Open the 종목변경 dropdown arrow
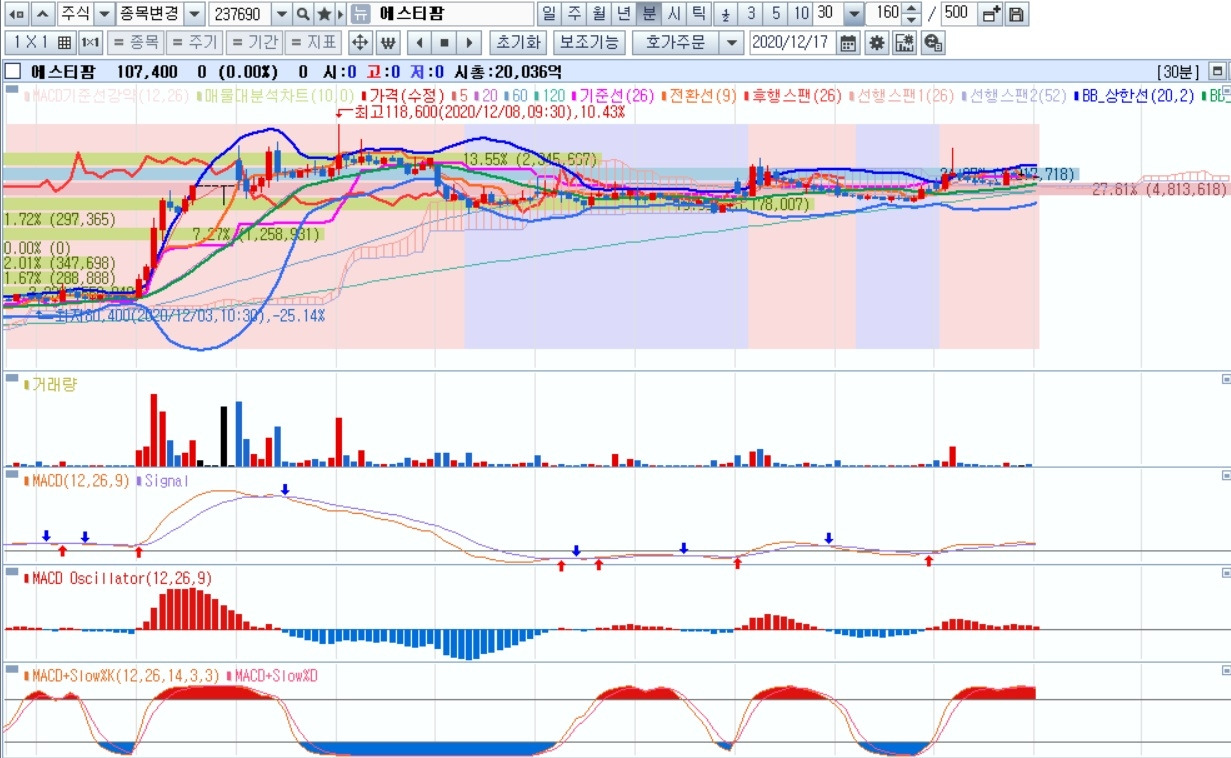 [x=195, y=14]
